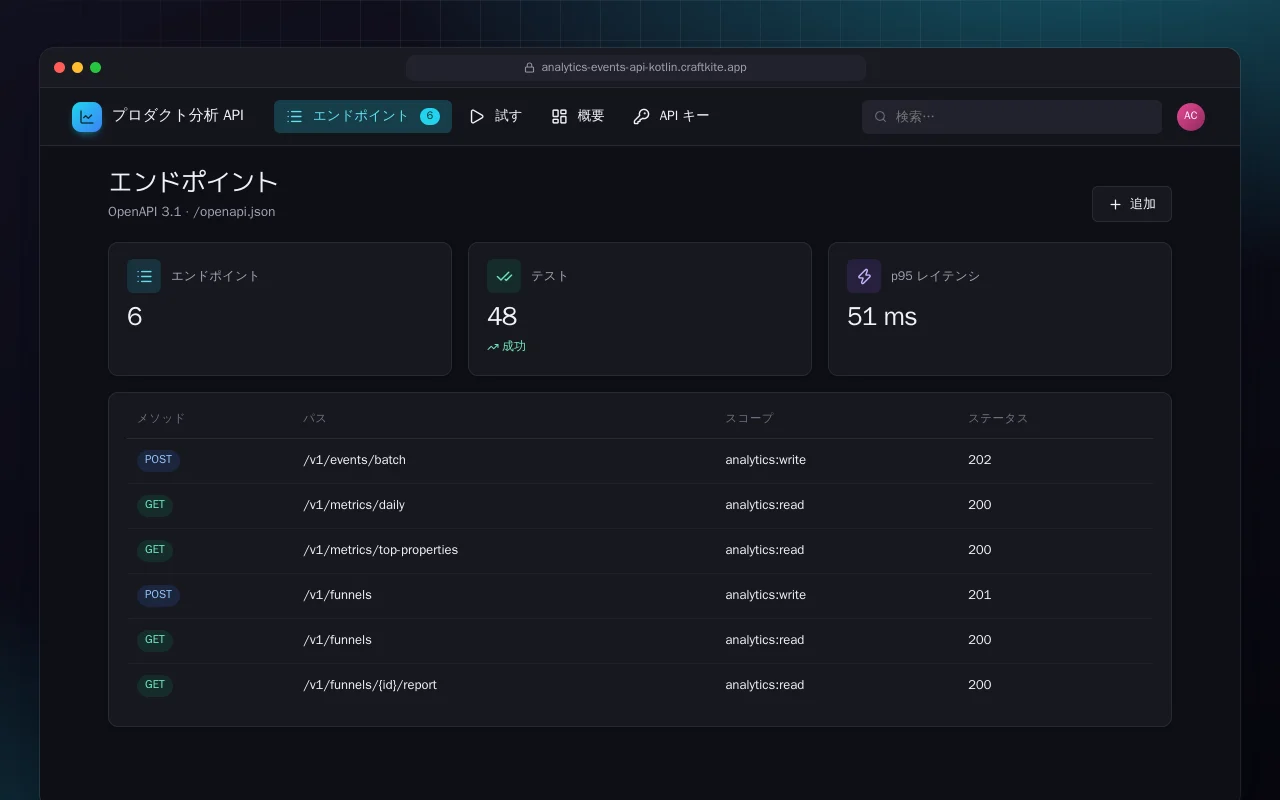Click analytics:write scope for /v1/events/batch
The height and width of the screenshot is (800, 1280).
765,460
